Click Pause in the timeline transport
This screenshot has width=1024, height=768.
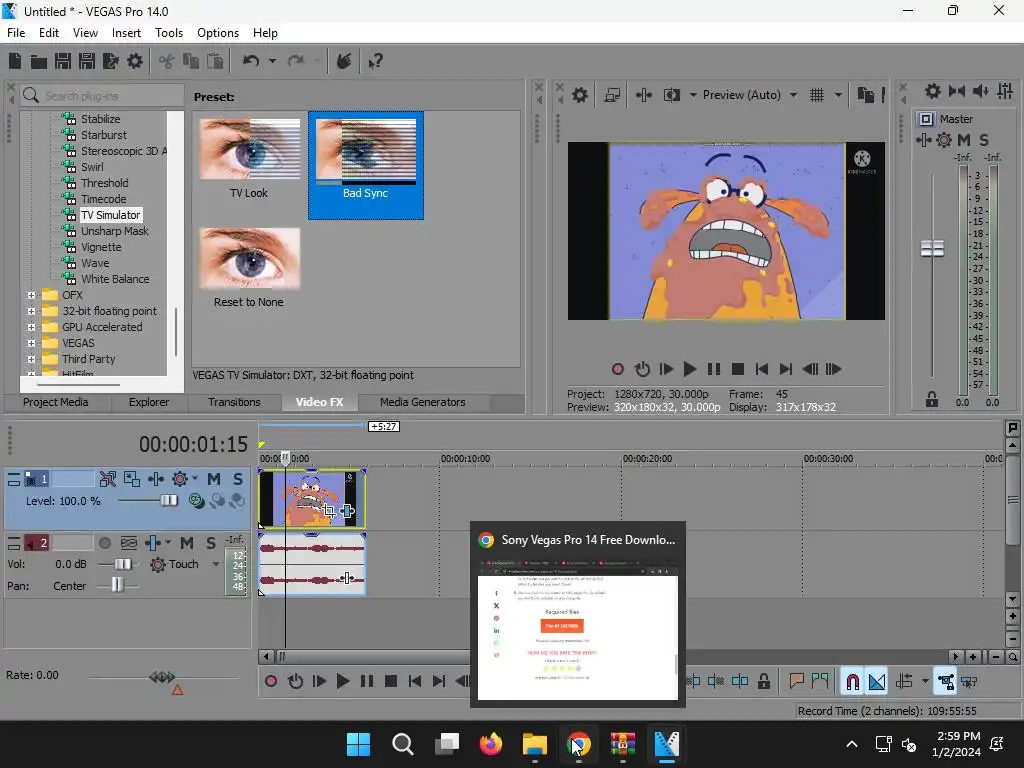[367, 682]
